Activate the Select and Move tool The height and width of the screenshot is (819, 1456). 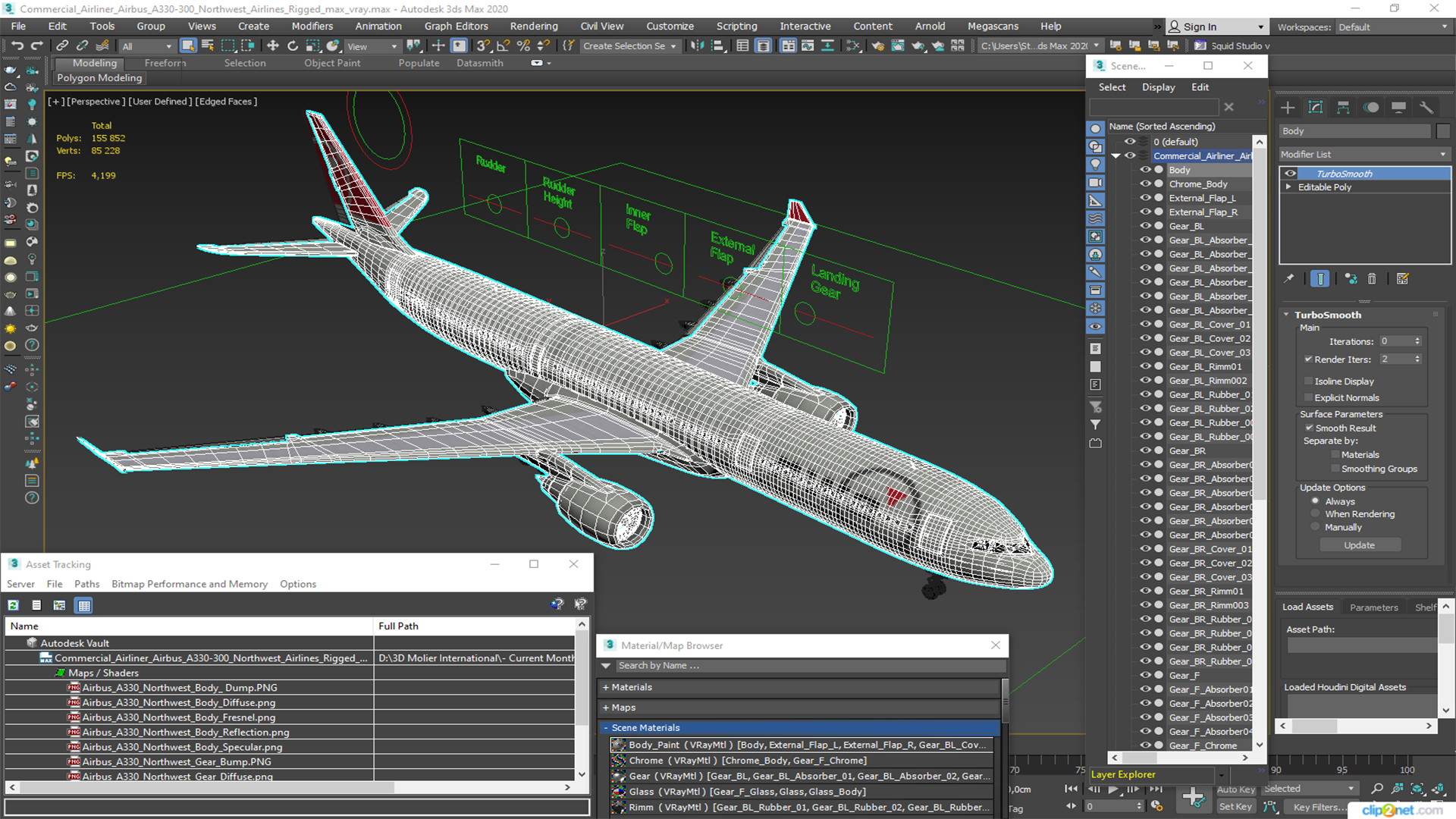click(x=273, y=45)
